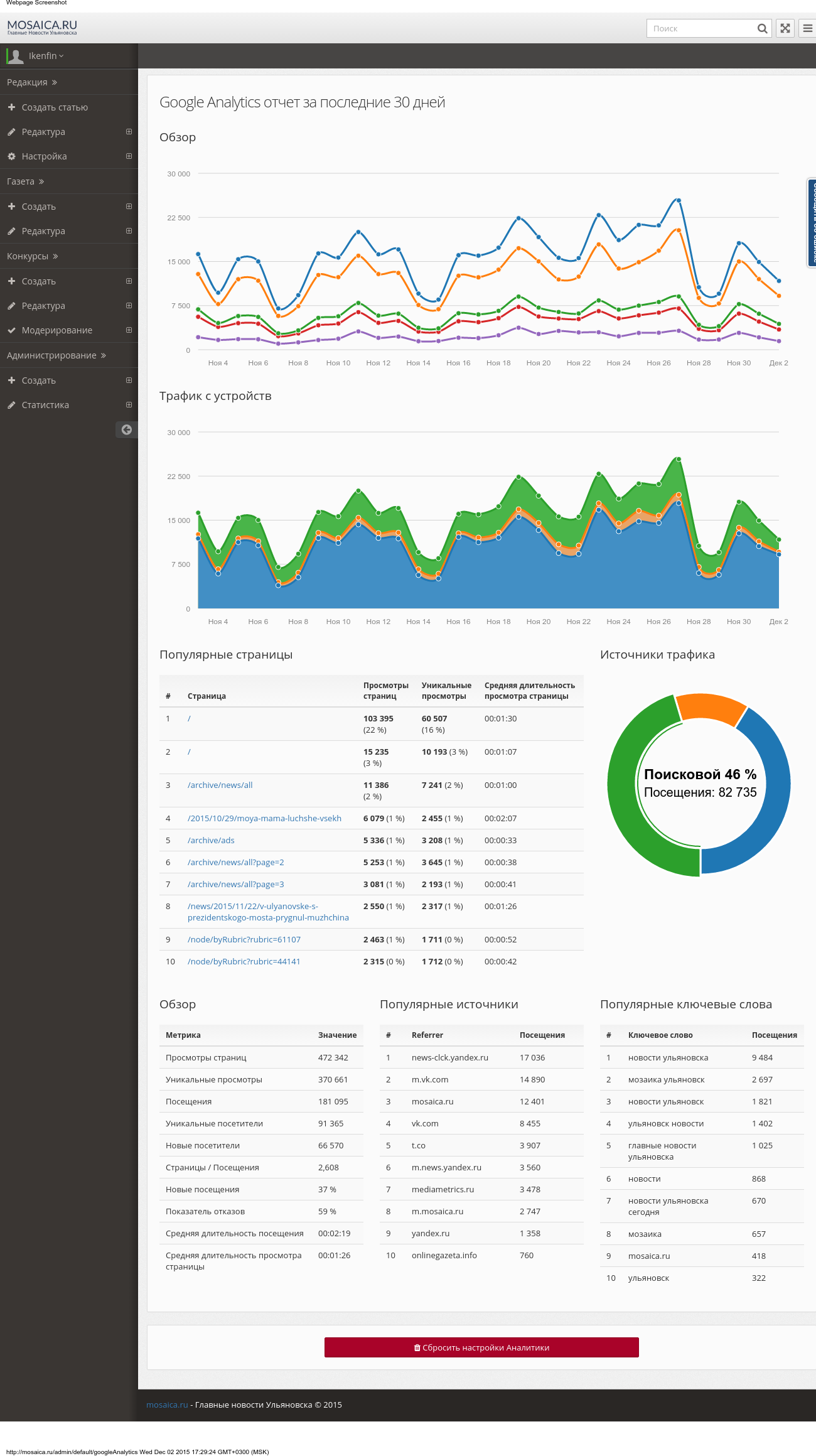Click the orange segment of traffic donut
The width and height of the screenshot is (816, 1456).
point(711,708)
